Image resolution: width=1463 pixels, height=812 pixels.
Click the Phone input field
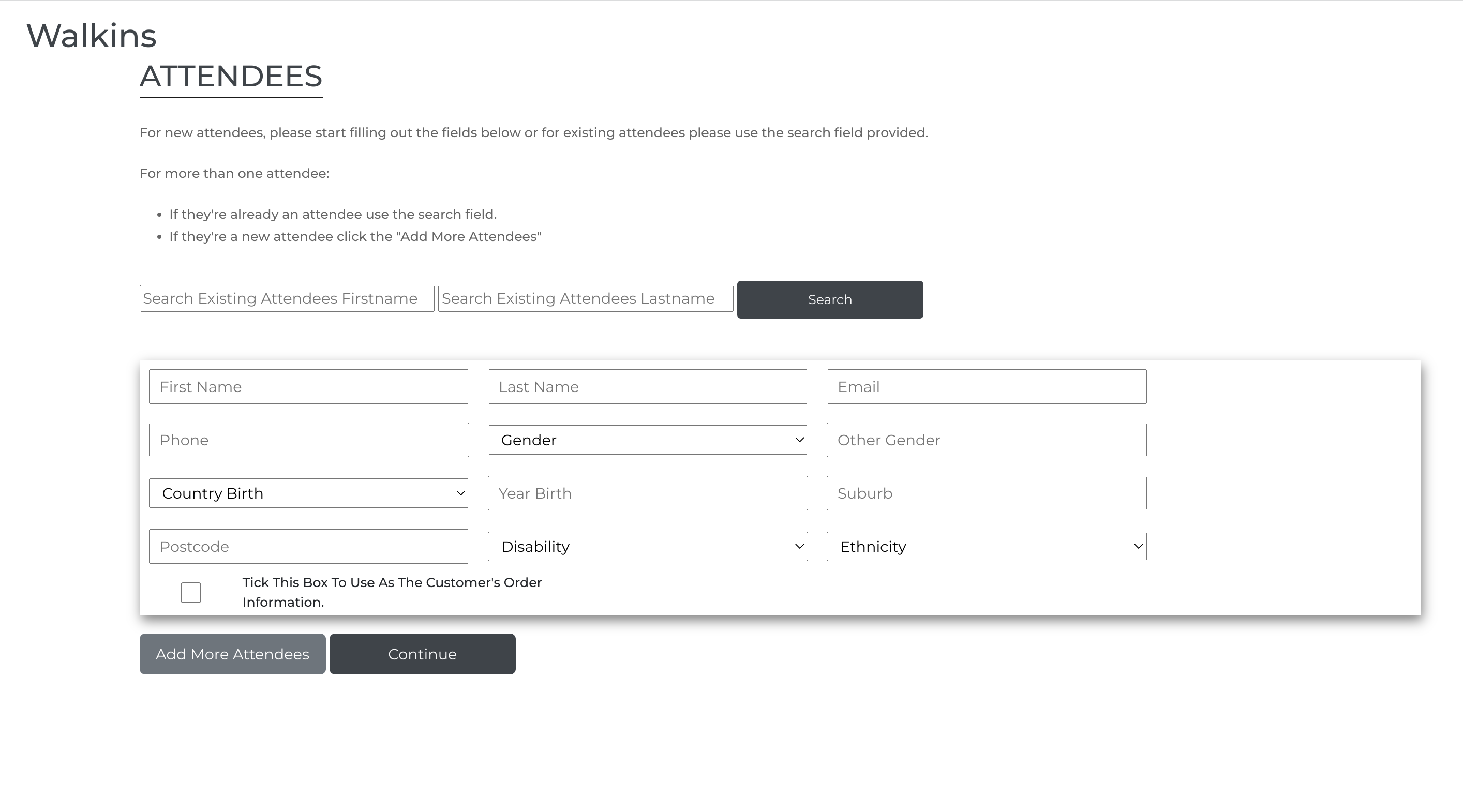coord(308,440)
